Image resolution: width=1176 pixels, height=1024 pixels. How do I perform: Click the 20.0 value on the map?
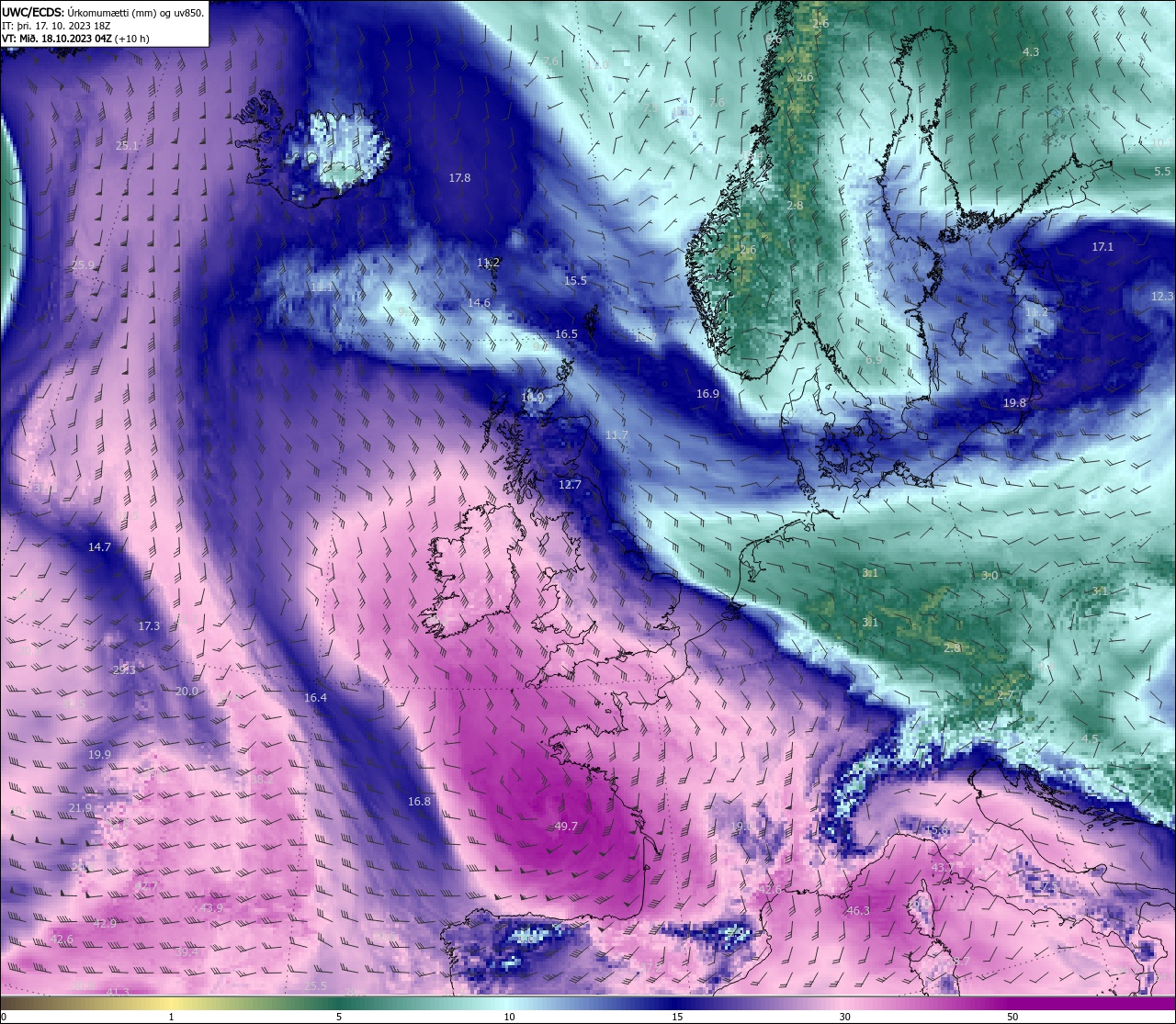[187, 692]
